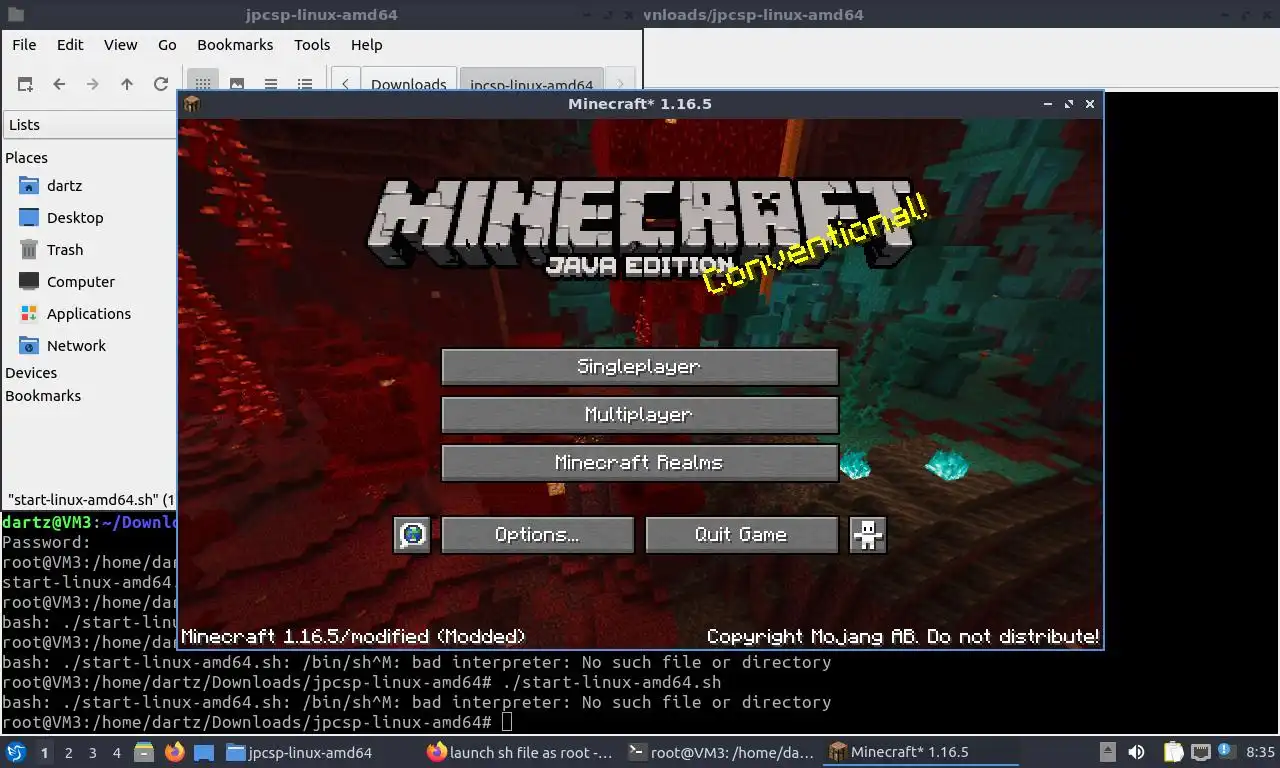Switch to workspace 3

tap(93, 752)
